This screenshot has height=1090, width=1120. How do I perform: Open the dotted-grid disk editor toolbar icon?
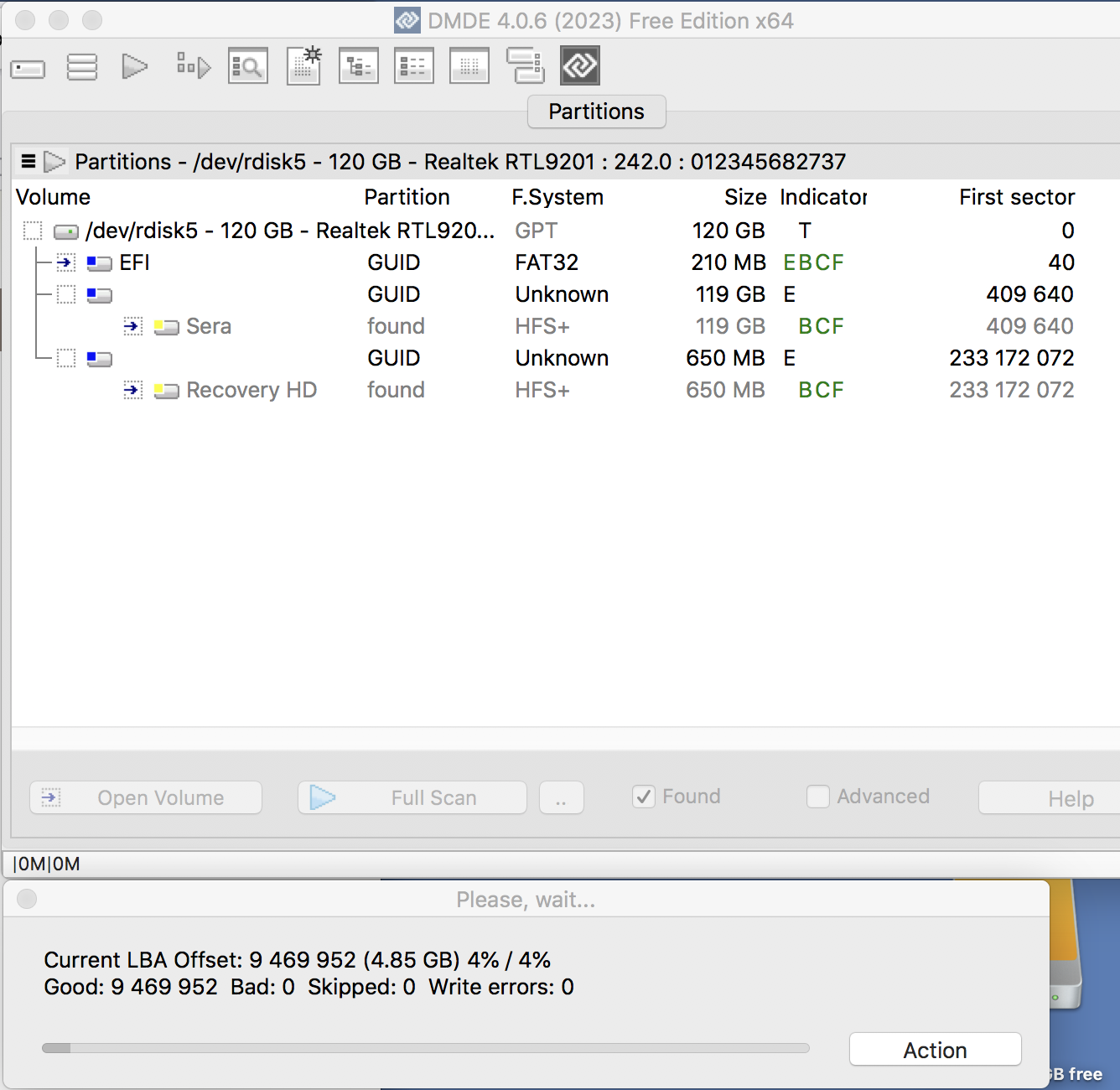(469, 66)
